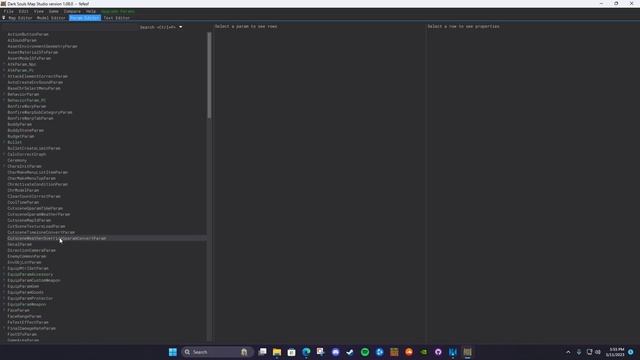Viewport: 640px width, 360px height.
Task: Select BaseChrSelectMenuParam row
Action: tap(34, 88)
